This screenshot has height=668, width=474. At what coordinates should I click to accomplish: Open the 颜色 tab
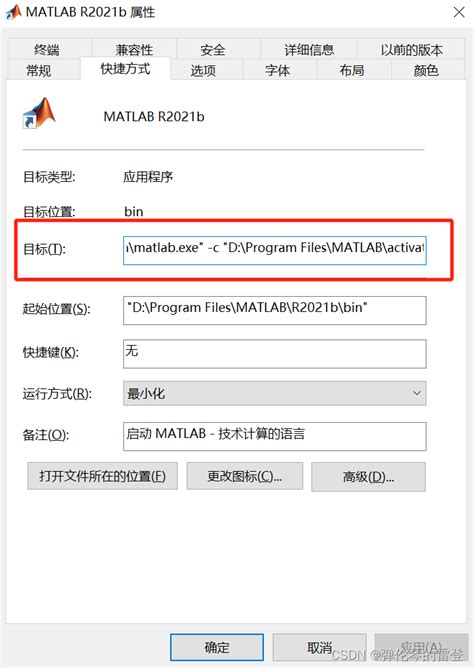[x=426, y=70]
